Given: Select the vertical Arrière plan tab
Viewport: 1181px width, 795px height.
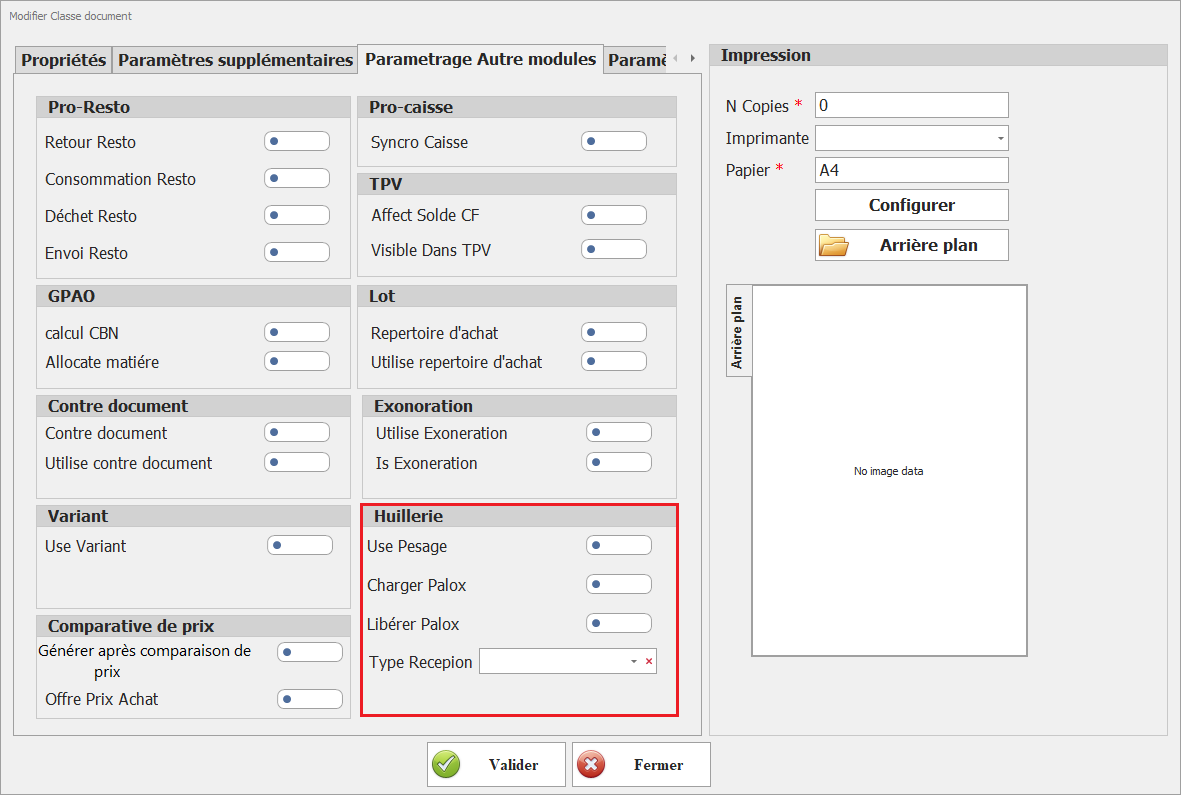Looking at the screenshot, I should (737, 332).
